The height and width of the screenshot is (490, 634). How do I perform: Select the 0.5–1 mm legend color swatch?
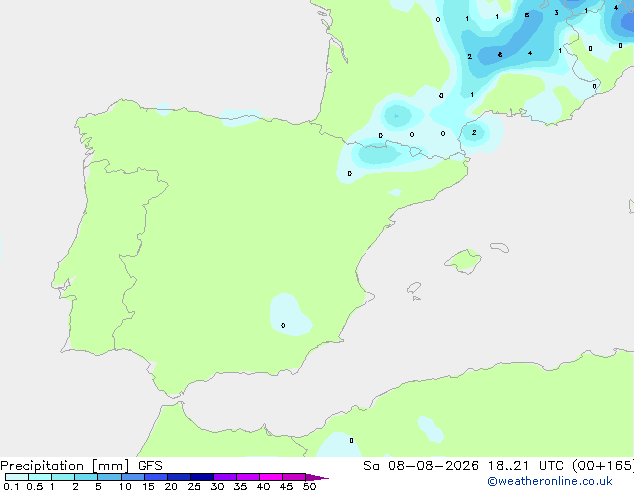point(40,477)
